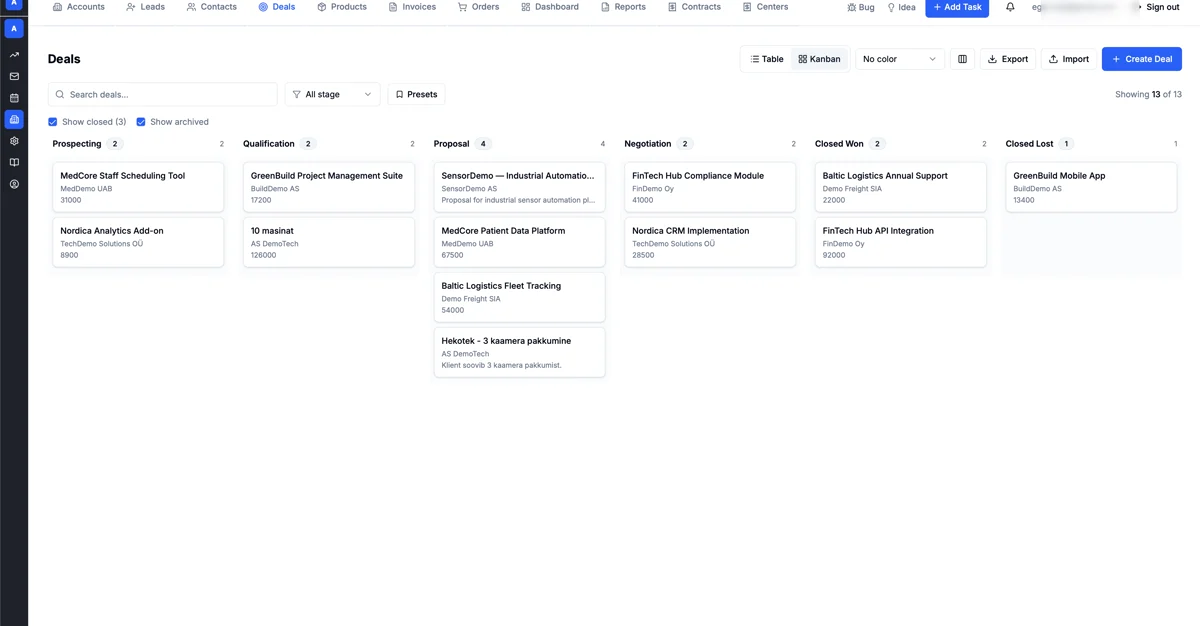Toggle the Show closed (3) checkbox

53,122
